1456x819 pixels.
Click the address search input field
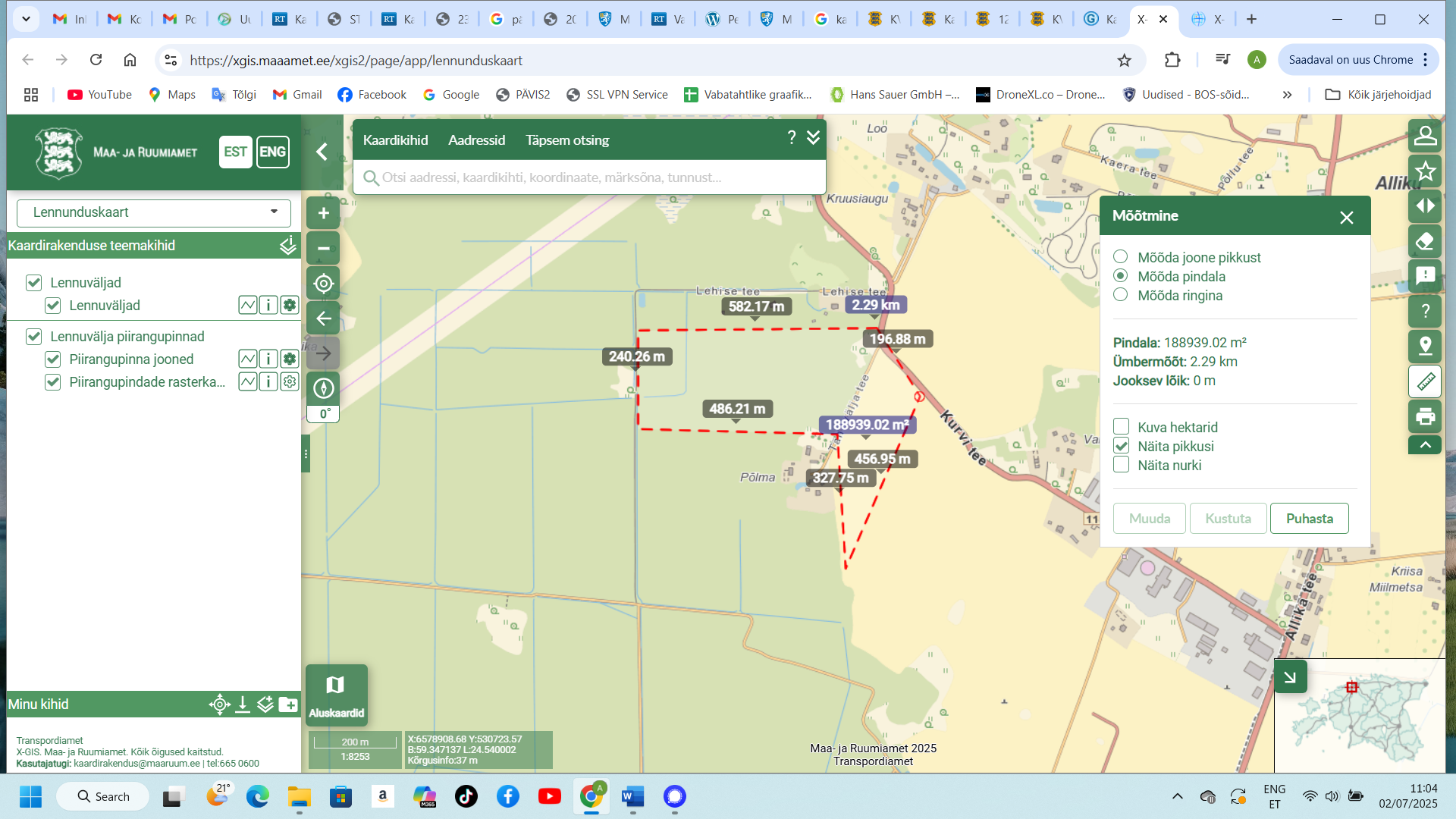589,177
